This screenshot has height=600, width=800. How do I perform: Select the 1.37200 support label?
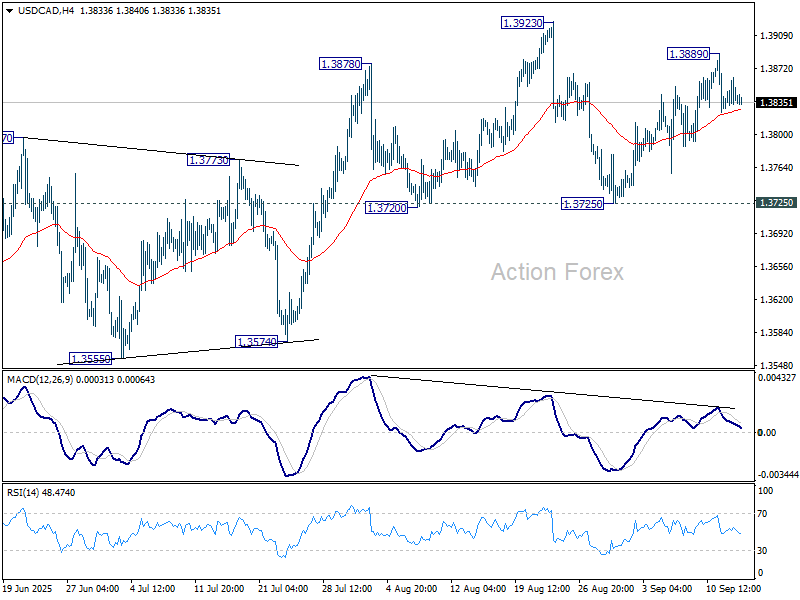[x=387, y=208]
